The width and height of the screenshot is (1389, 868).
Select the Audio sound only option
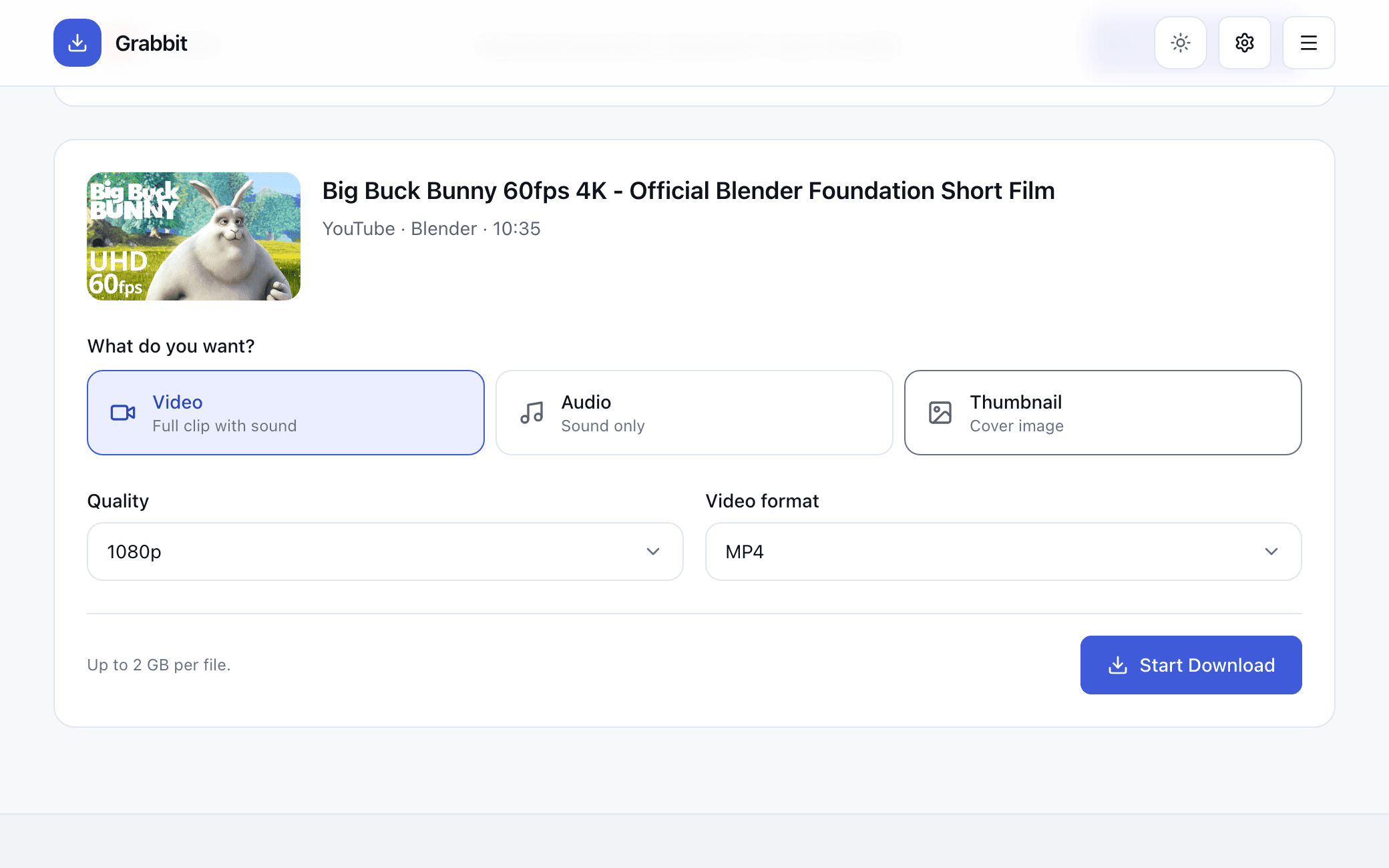click(694, 413)
